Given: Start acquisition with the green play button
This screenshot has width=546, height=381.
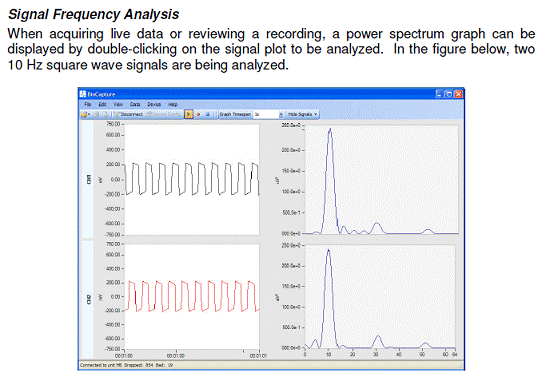Looking at the screenshot, I should tap(189, 114).
